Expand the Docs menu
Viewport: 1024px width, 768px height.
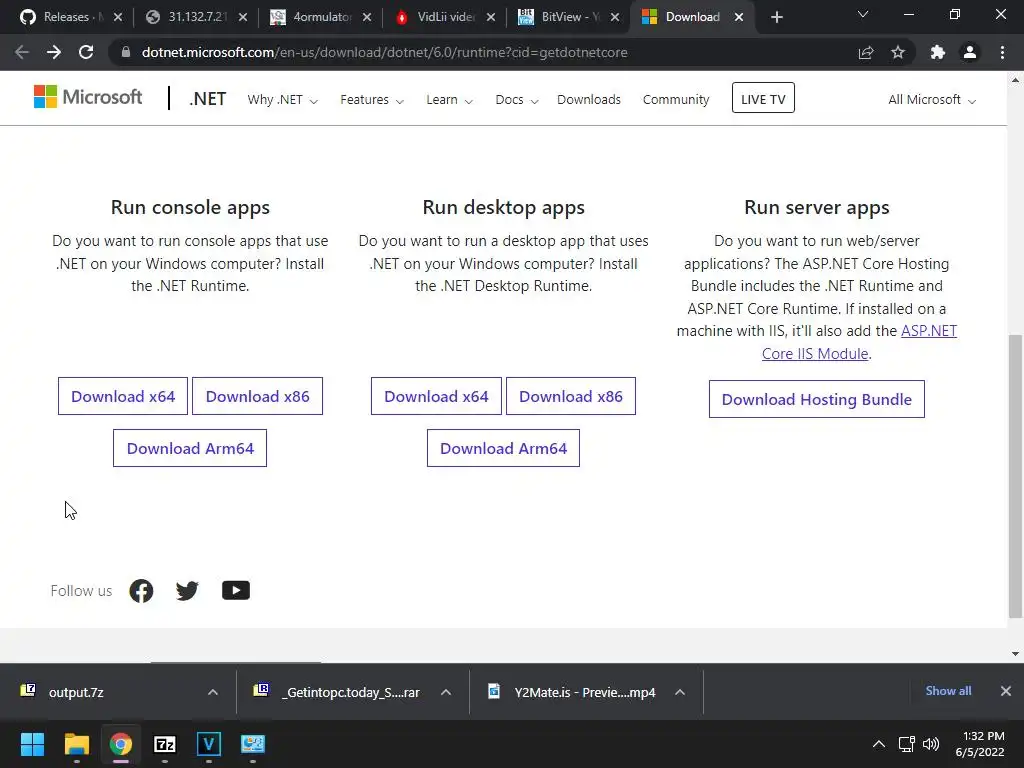pos(517,100)
